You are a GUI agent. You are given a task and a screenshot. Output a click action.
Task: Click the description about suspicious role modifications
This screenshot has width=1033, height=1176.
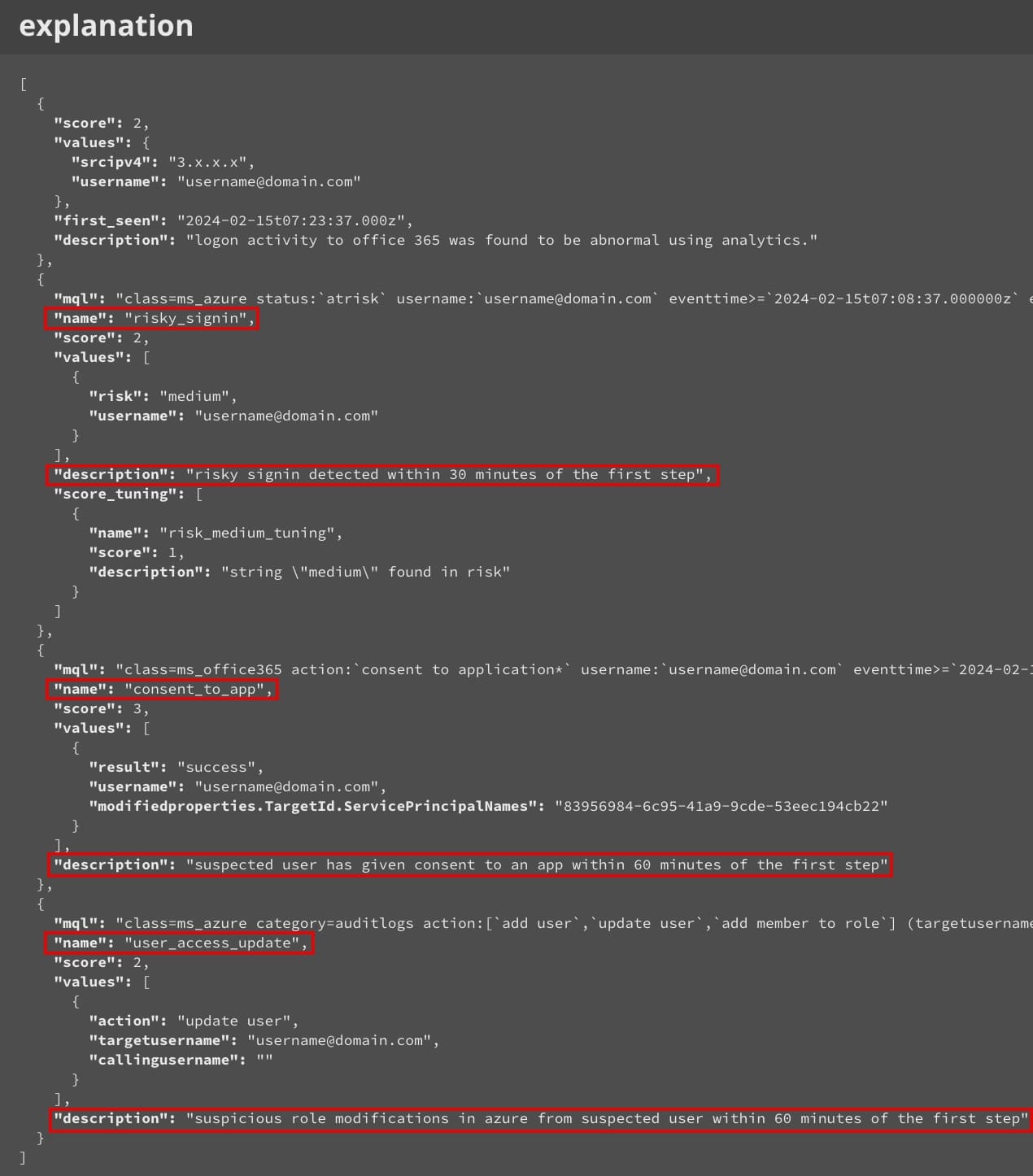point(540,1118)
